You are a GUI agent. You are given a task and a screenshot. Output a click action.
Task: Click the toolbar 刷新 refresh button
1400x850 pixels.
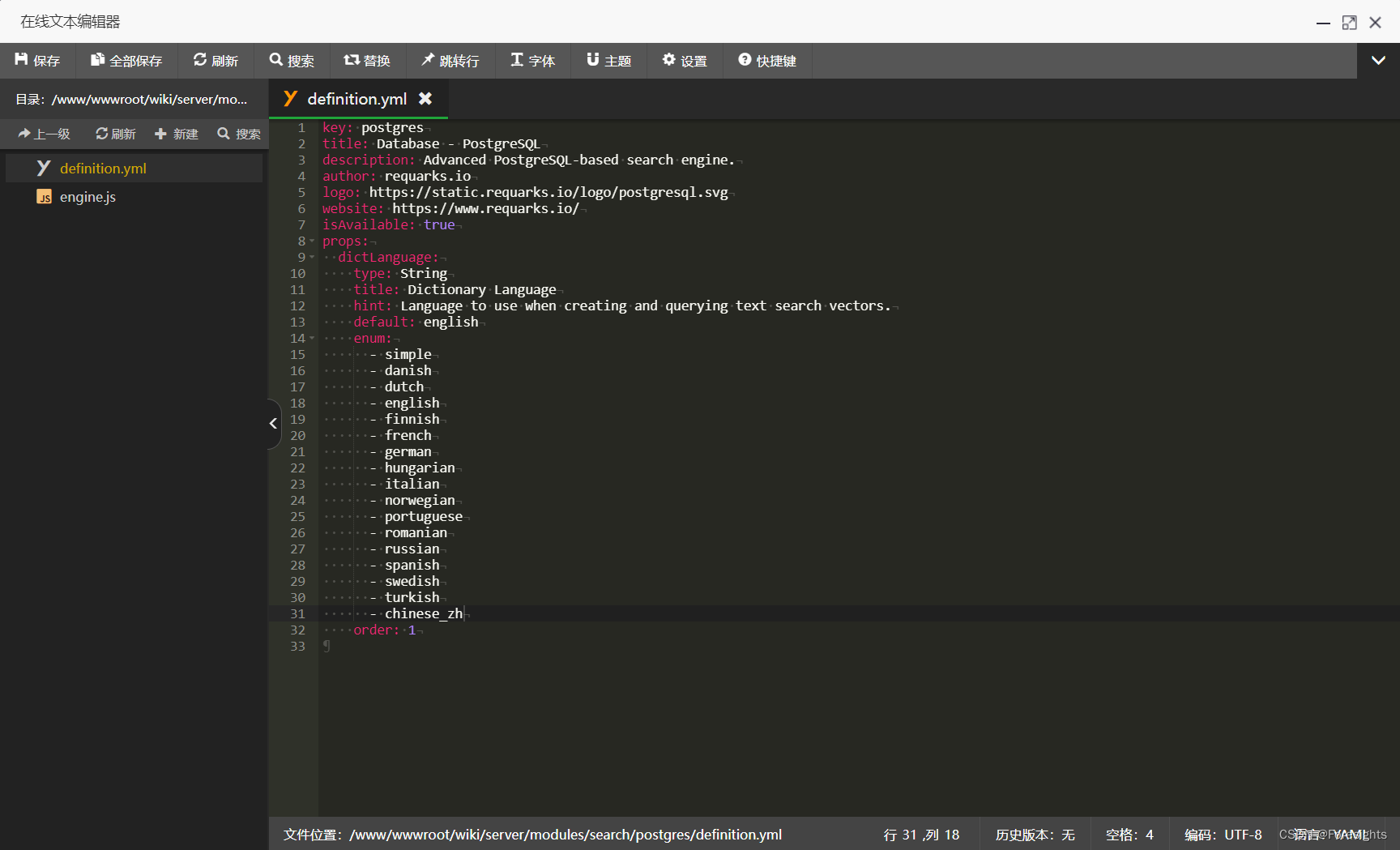click(216, 61)
